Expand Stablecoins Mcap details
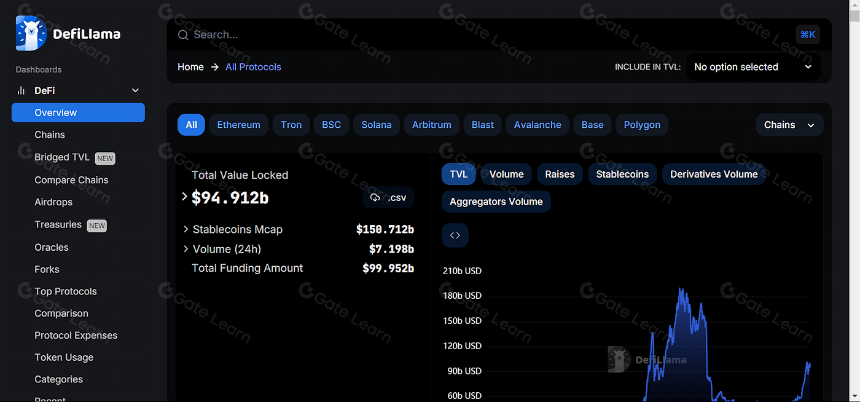Viewport: 860px width, 402px height. pos(186,229)
